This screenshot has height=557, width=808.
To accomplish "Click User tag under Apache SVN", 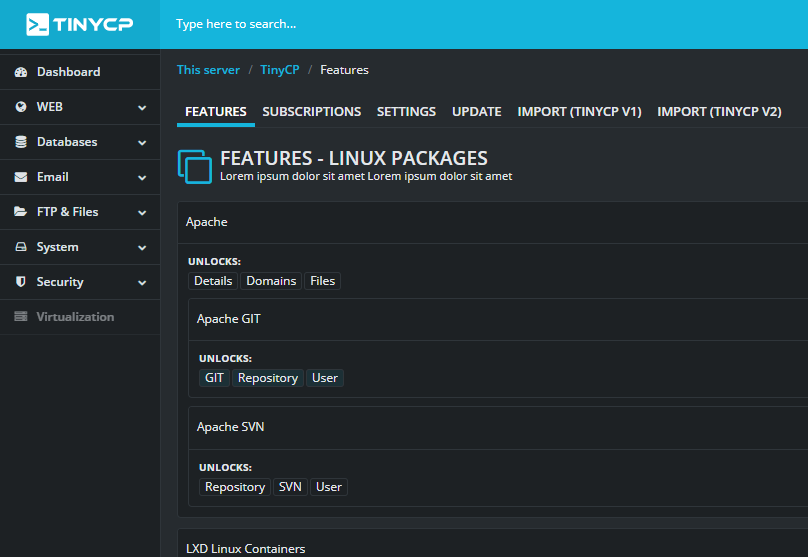I will tap(329, 487).
